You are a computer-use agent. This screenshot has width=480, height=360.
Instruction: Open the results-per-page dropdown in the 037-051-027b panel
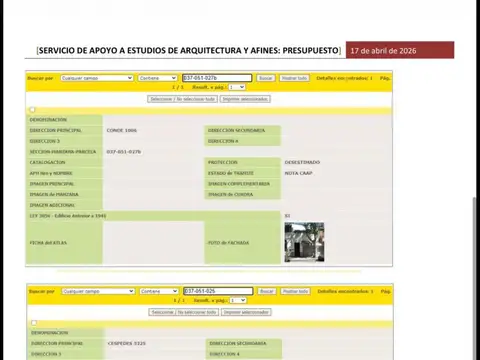[237, 87]
